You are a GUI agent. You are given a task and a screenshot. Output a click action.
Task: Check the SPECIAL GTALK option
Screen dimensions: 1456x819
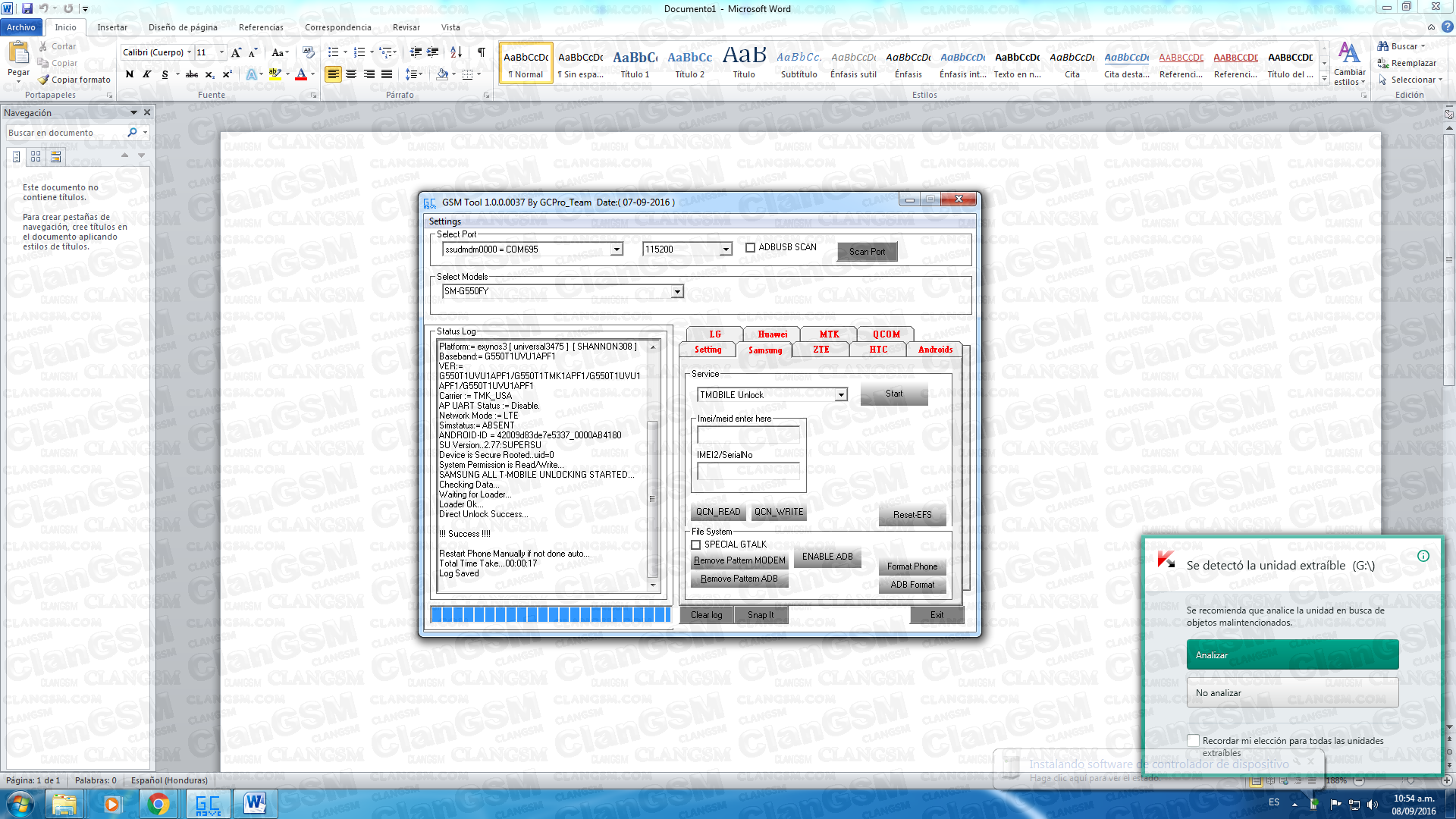click(x=695, y=545)
